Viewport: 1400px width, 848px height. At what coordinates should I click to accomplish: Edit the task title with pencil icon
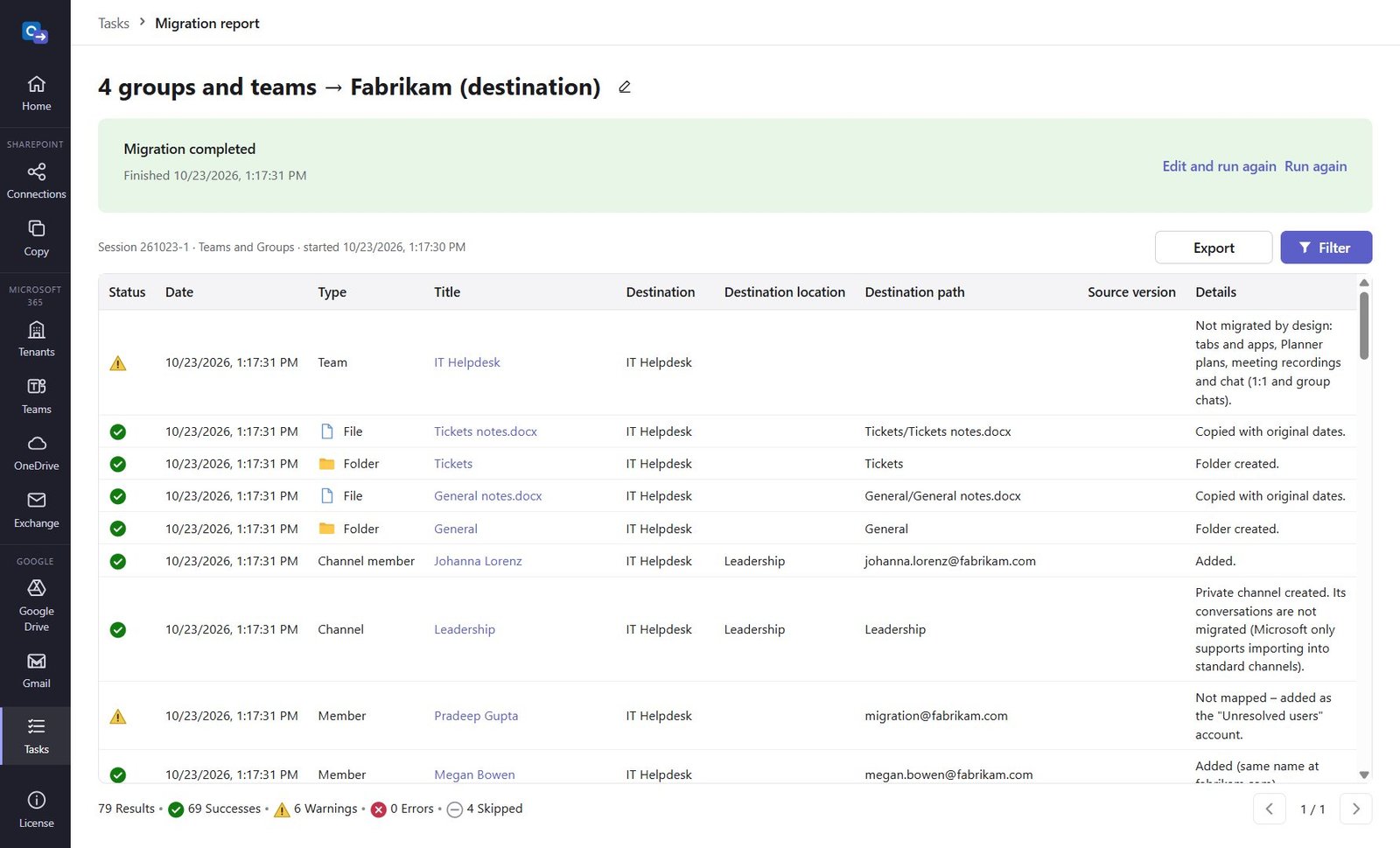point(624,87)
